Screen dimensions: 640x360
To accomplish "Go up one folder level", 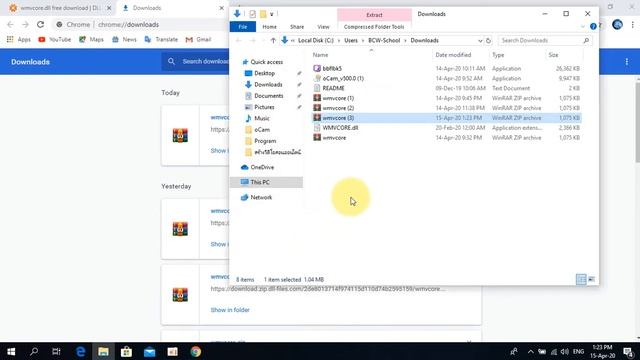I will click(x=273, y=40).
